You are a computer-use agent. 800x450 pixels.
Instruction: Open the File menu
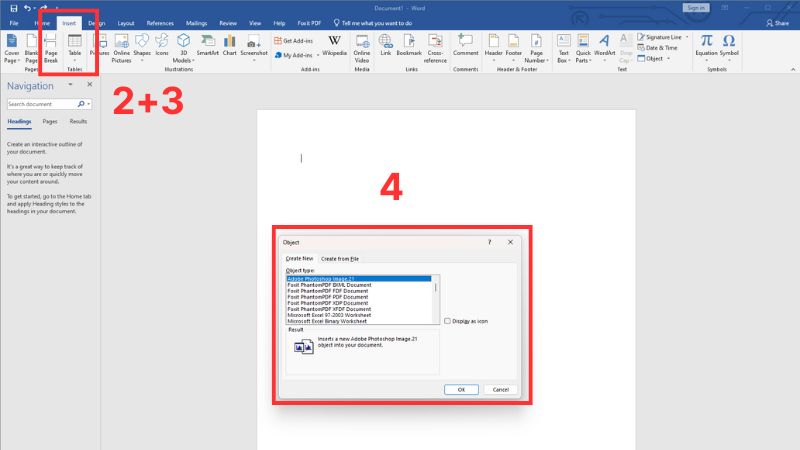click(x=14, y=23)
